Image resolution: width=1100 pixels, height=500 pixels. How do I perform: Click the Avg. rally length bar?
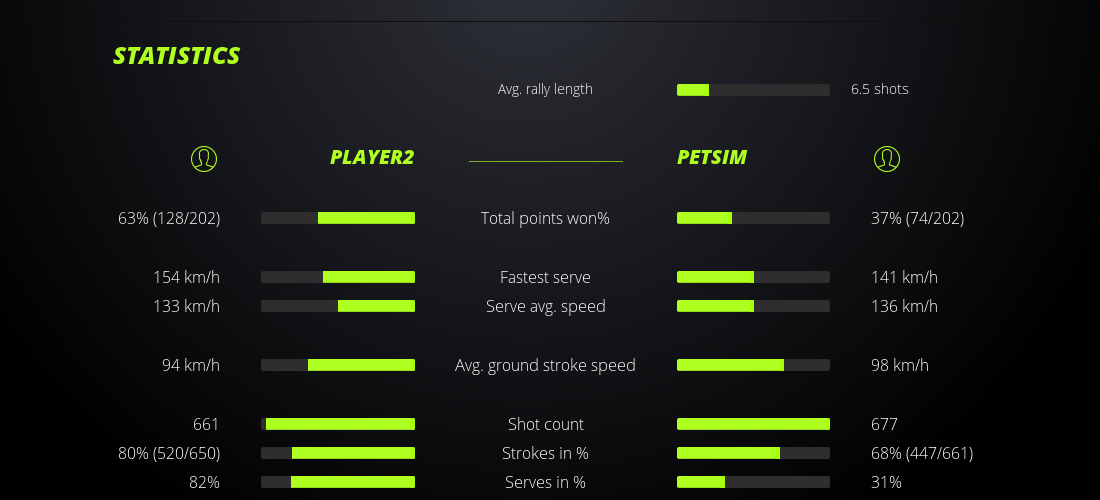pyautogui.click(x=753, y=90)
